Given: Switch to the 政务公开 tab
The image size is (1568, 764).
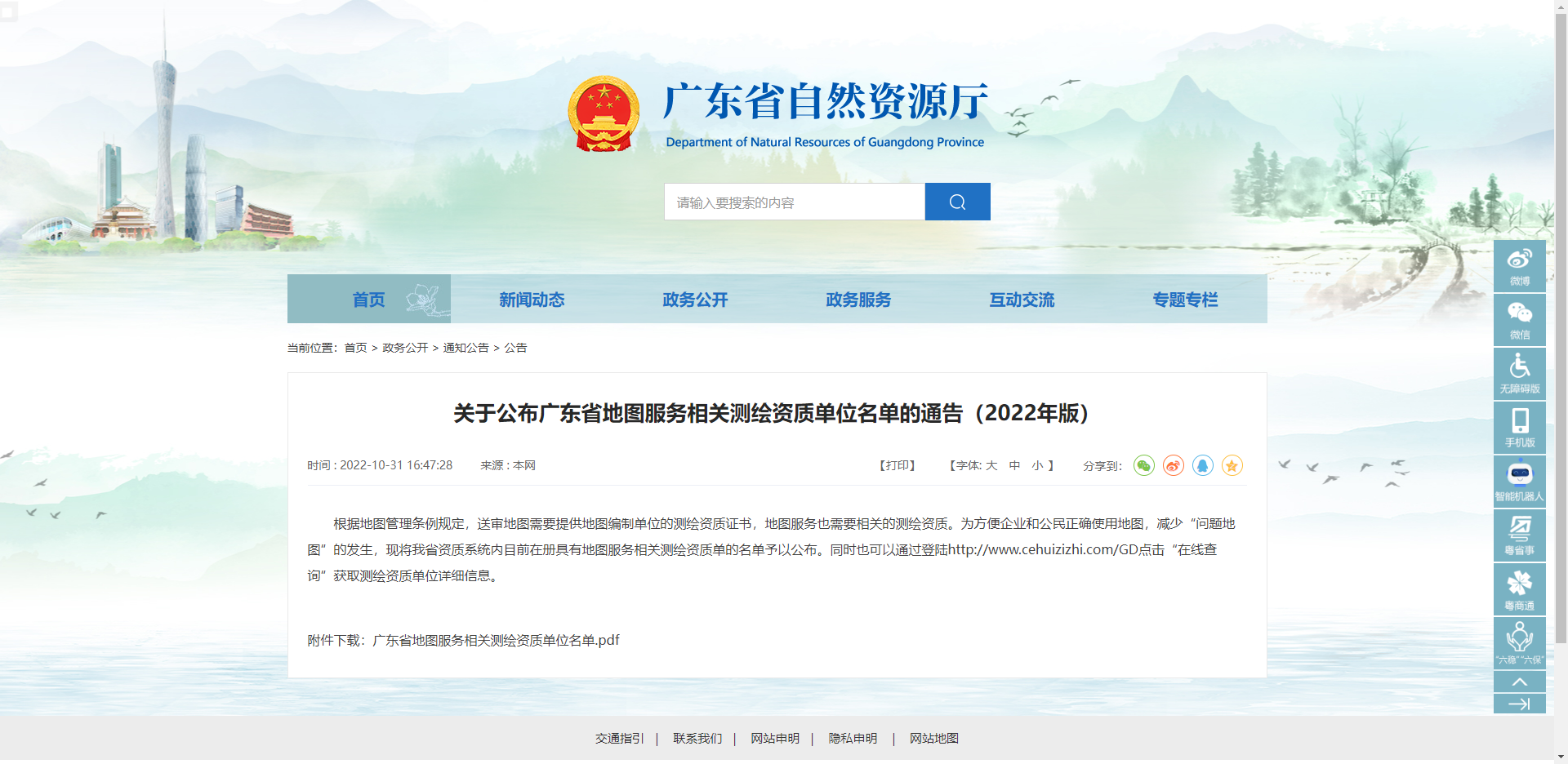Looking at the screenshot, I should click(695, 300).
